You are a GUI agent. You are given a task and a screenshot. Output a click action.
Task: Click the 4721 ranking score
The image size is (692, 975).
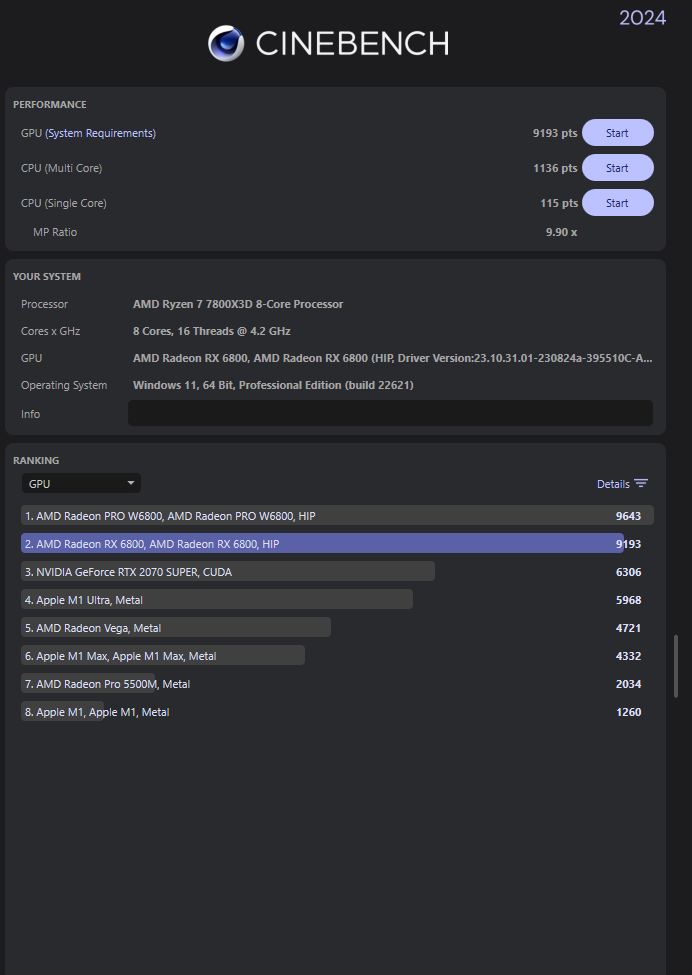(x=628, y=628)
